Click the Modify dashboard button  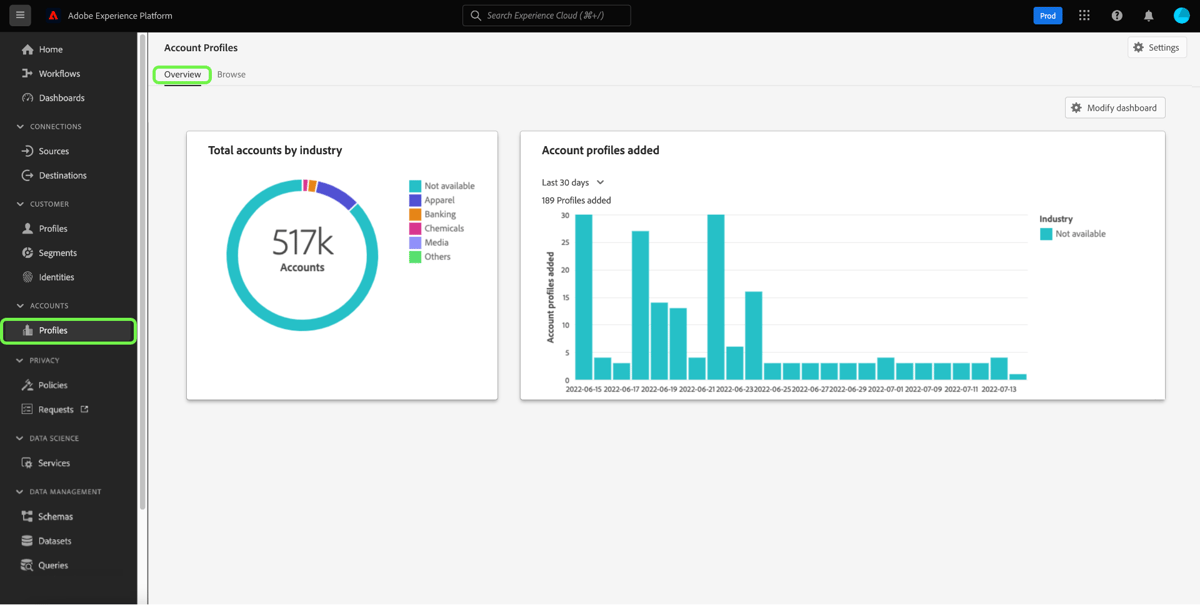tap(1114, 107)
